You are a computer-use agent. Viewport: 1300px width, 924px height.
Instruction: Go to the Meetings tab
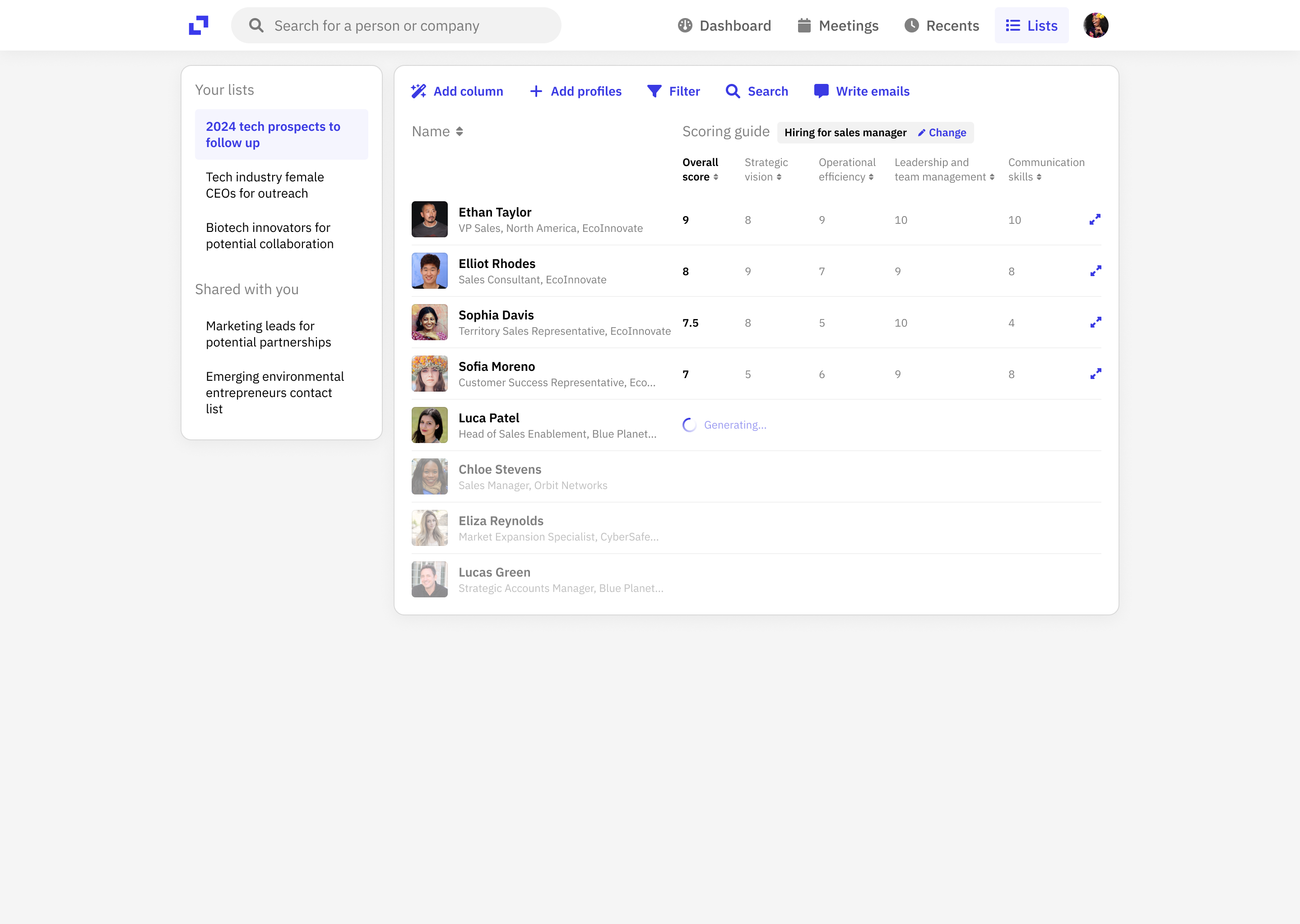[838, 26]
